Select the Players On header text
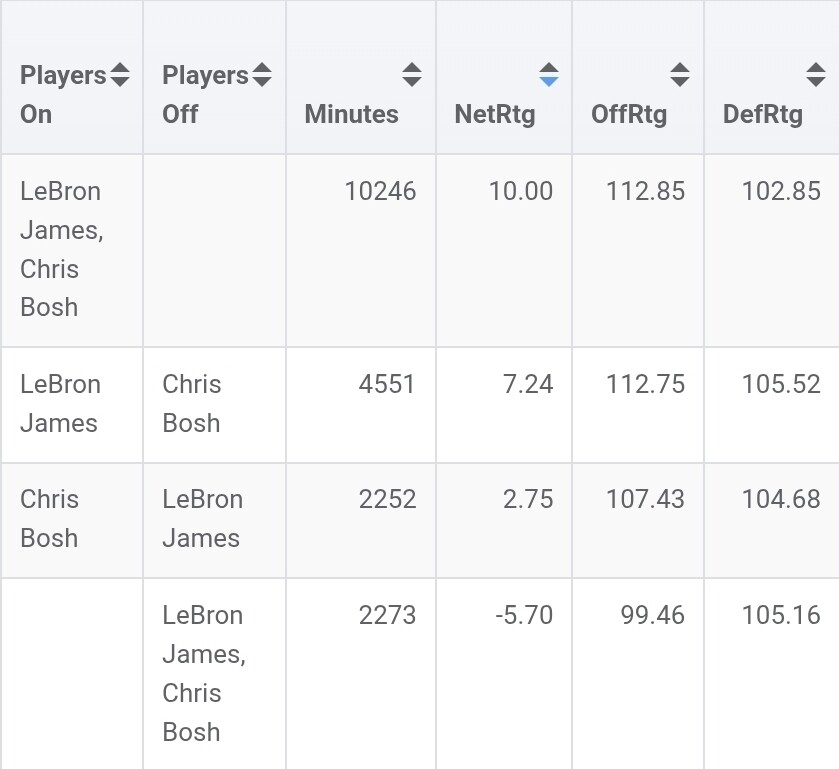Image resolution: width=839 pixels, height=769 pixels. click(x=63, y=95)
